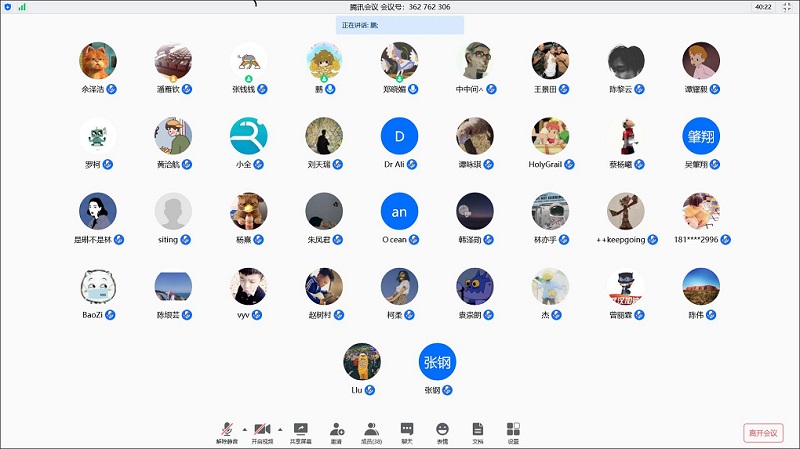Select the Dr Ali participant avatar
The height and width of the screenshot is (449, 800).
399,136
